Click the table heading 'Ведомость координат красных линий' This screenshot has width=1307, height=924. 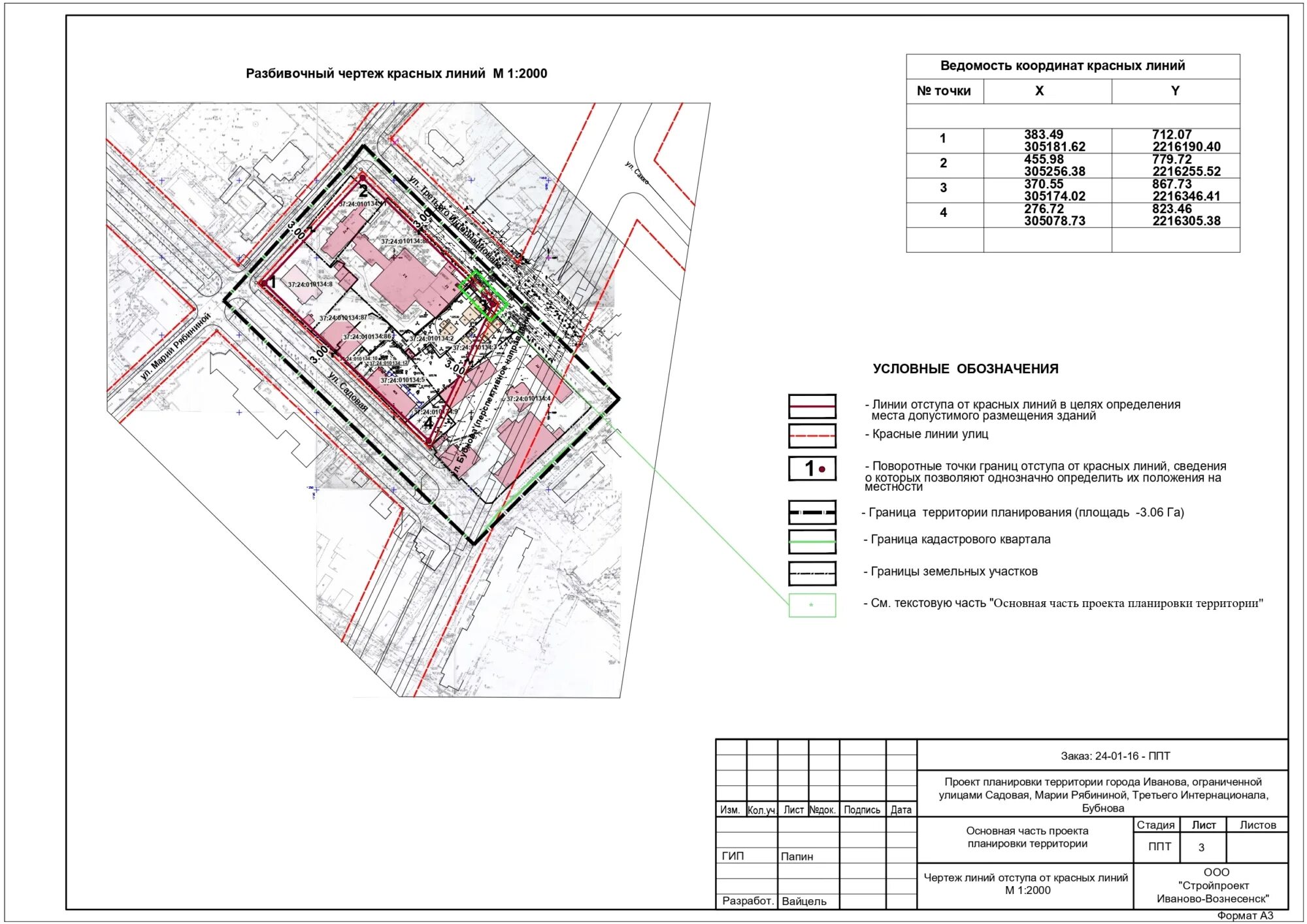coord(1062,66)
